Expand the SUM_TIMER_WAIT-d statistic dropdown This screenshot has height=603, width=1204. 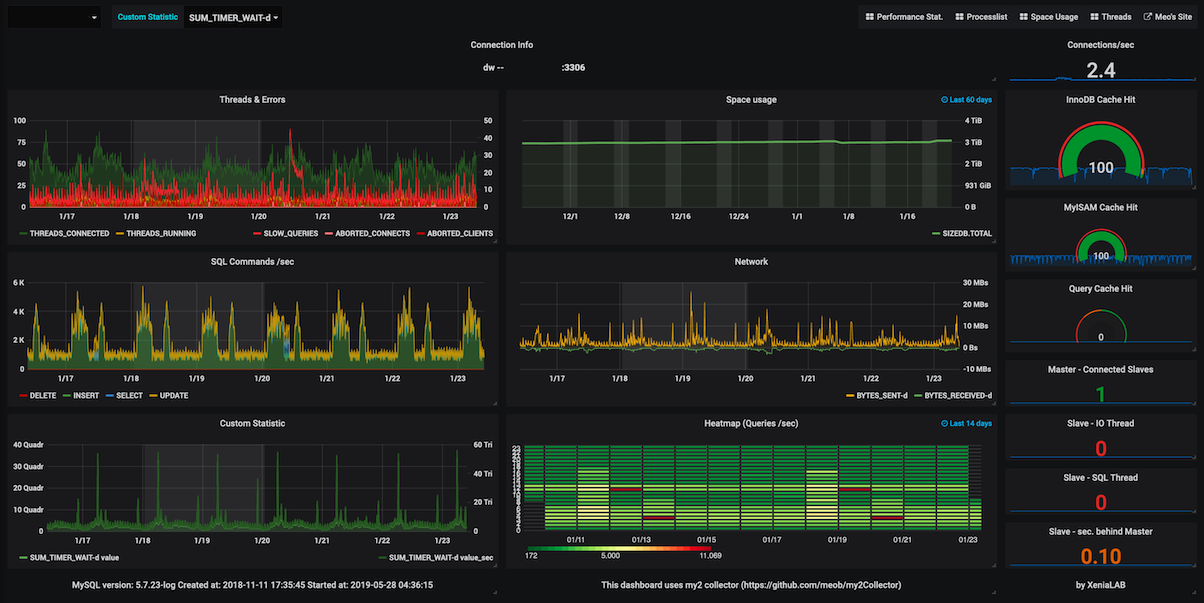pos(233,17)
